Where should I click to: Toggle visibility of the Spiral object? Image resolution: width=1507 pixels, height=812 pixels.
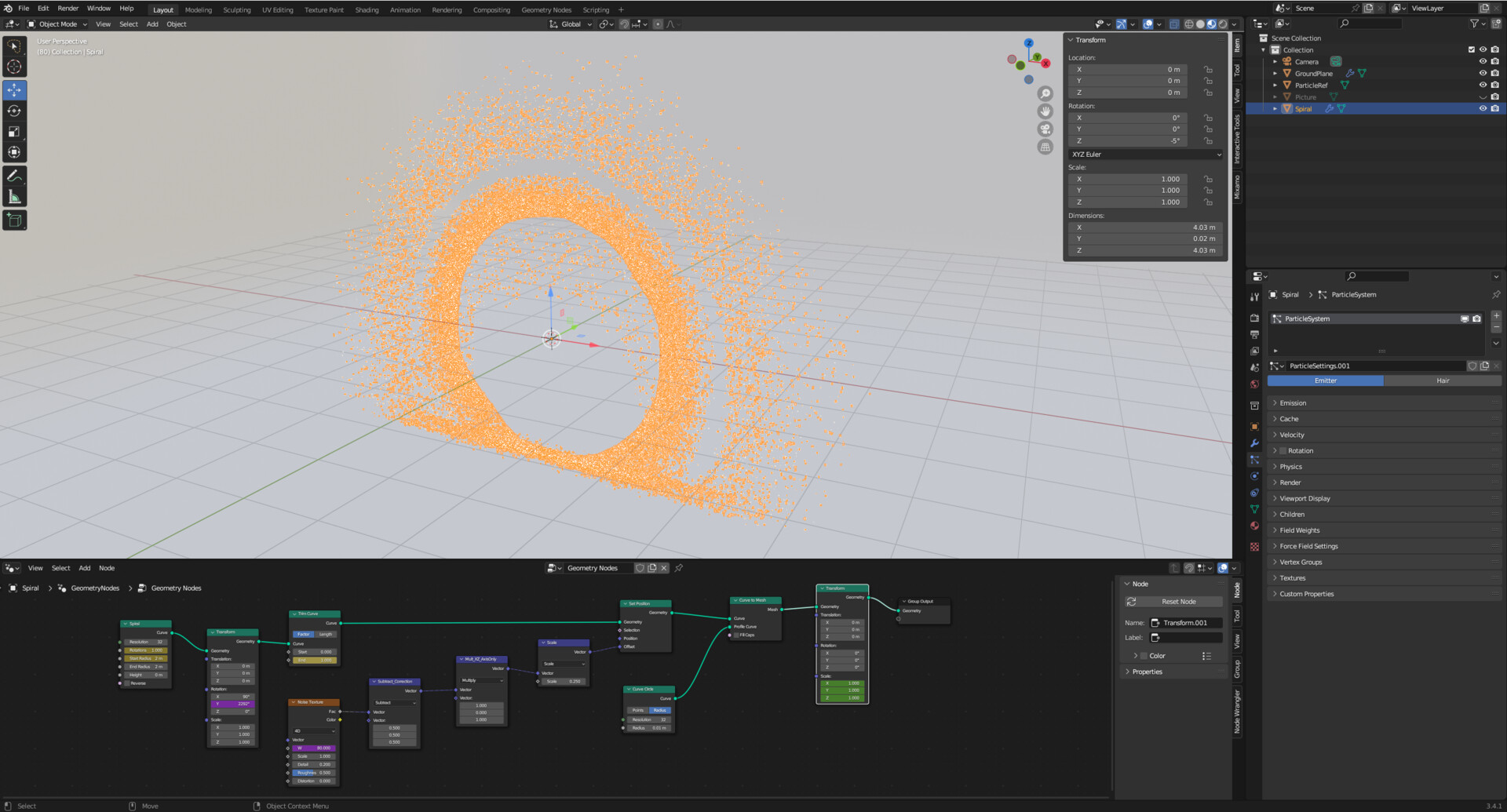[x=1483, y=109]
